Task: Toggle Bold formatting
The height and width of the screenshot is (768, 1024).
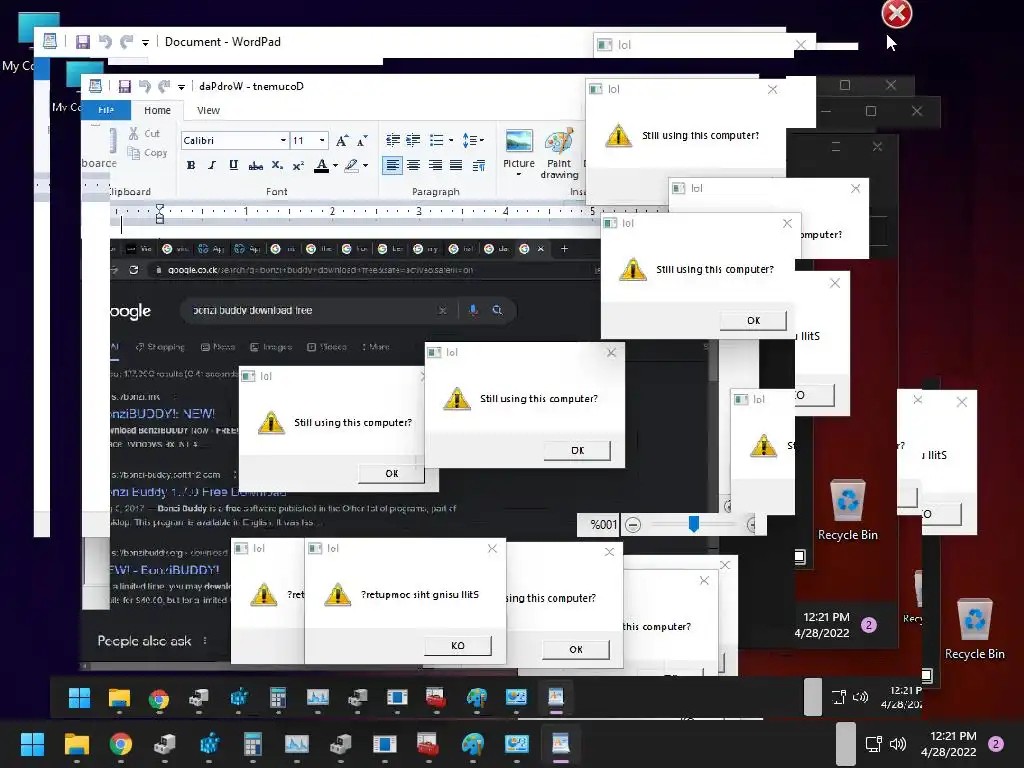Action: [191, 165]
